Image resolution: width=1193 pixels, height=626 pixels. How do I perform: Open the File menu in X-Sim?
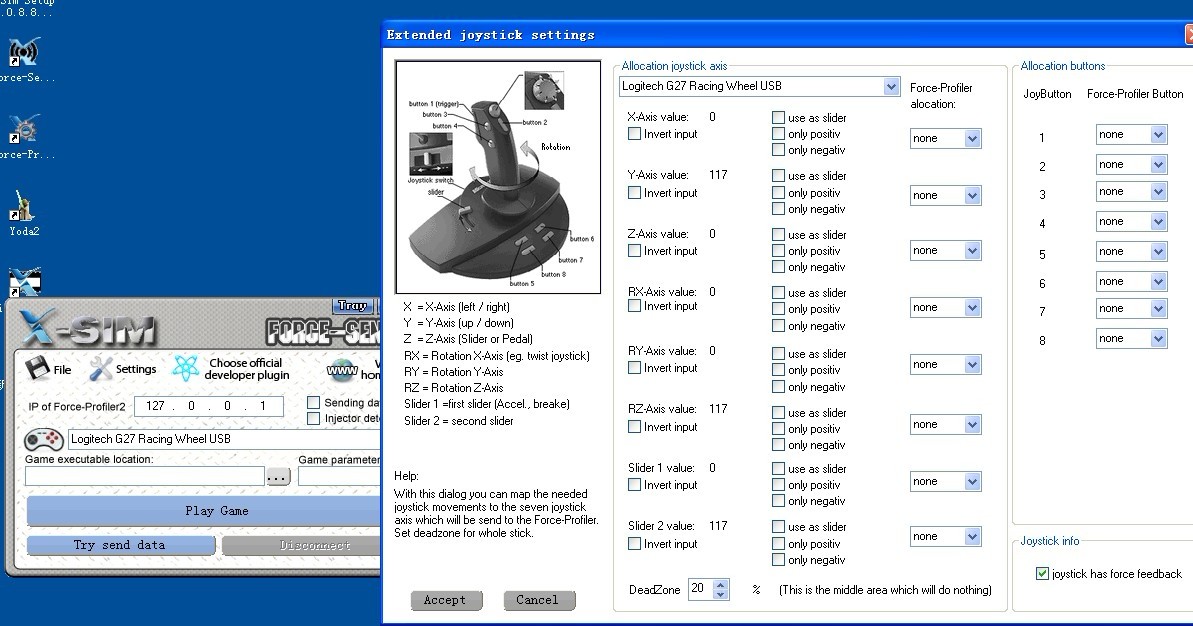[62, 370]
